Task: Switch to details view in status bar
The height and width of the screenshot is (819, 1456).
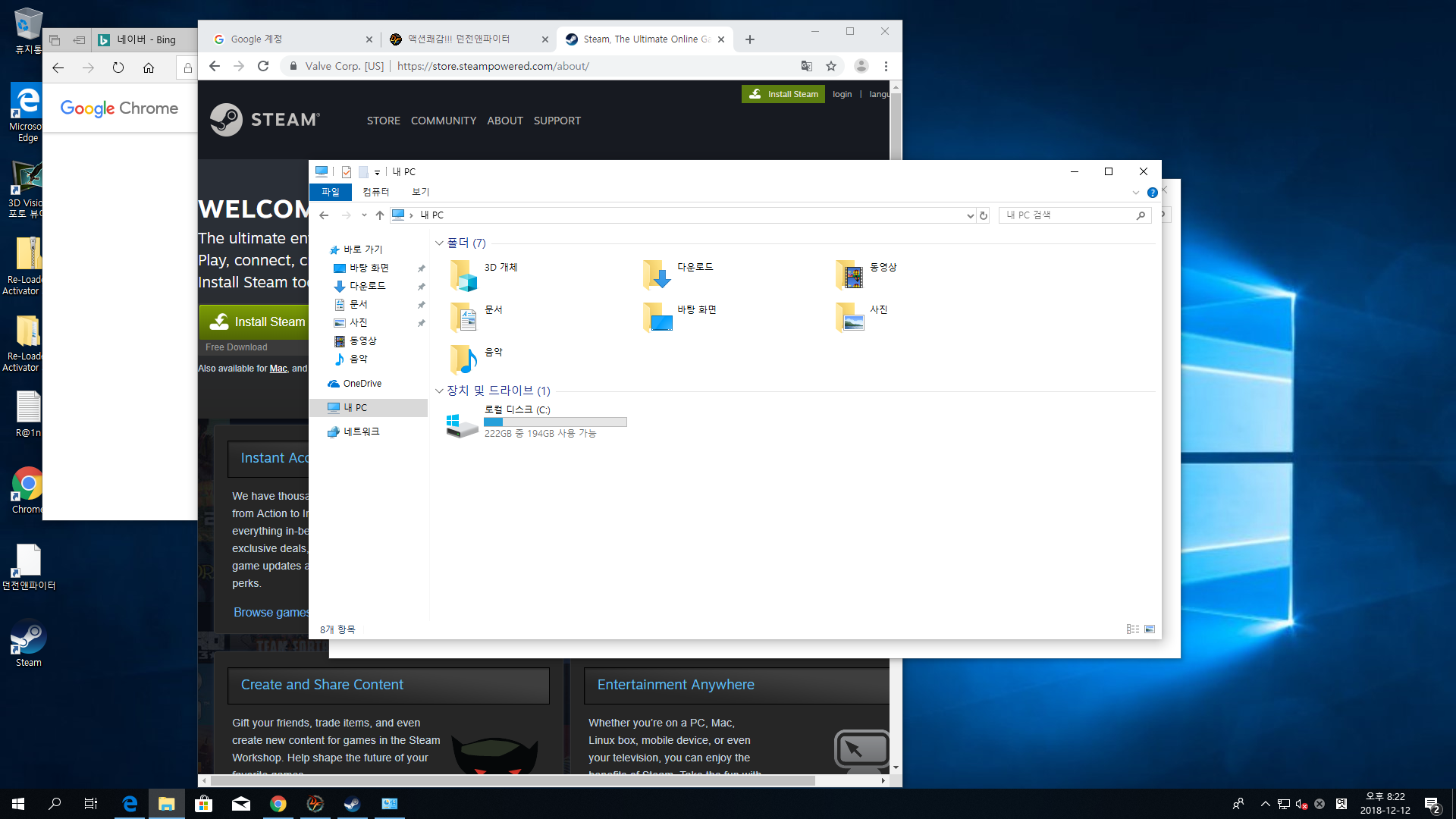Action: tap(1132, 629)
